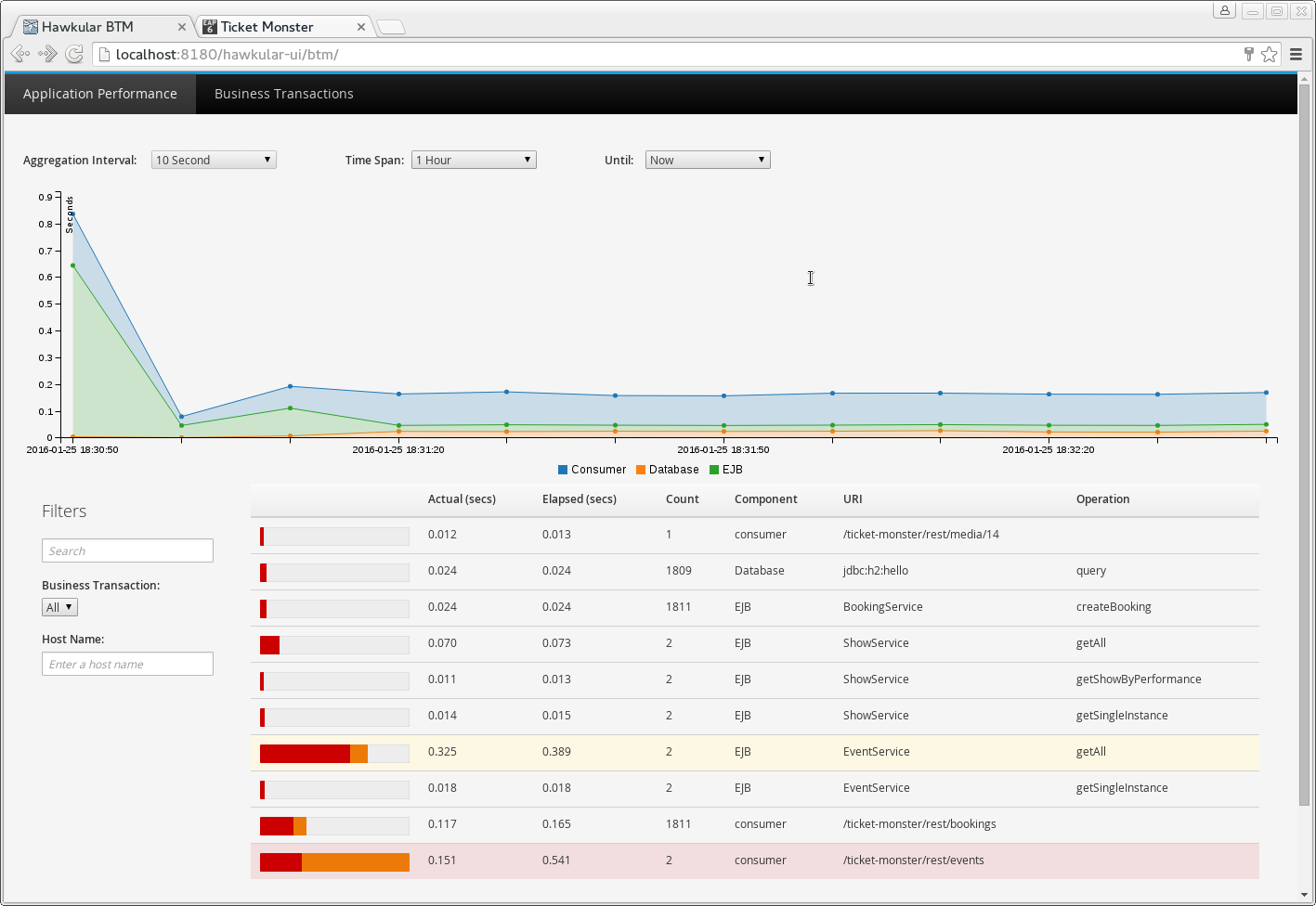This screenshot has height=906, width=1316.
Task: Select the BookingService row
Action: pyautogui.click(x=755, y=607)
